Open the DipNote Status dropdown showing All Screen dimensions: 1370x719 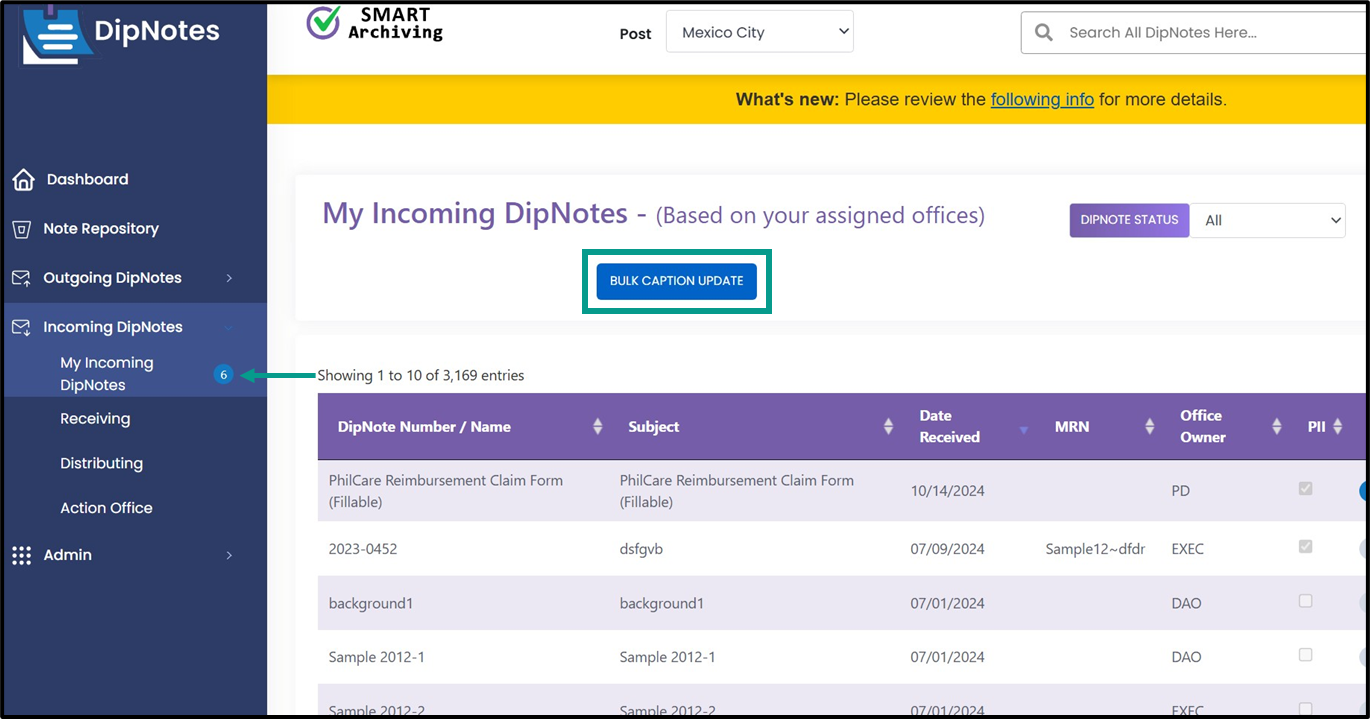[1268, 220]
